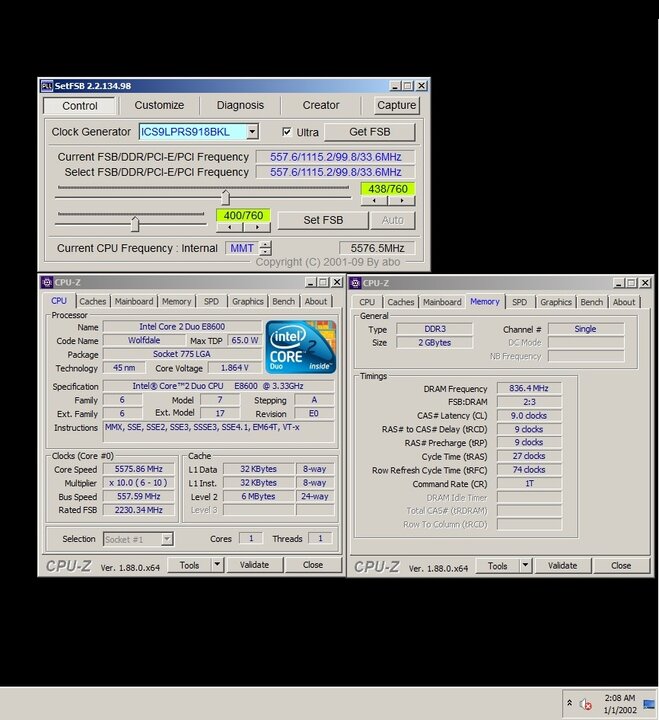Expand the Socket #1 selection dropdown
This screenshot has width=659, height=720.
[x=167, y=539]
